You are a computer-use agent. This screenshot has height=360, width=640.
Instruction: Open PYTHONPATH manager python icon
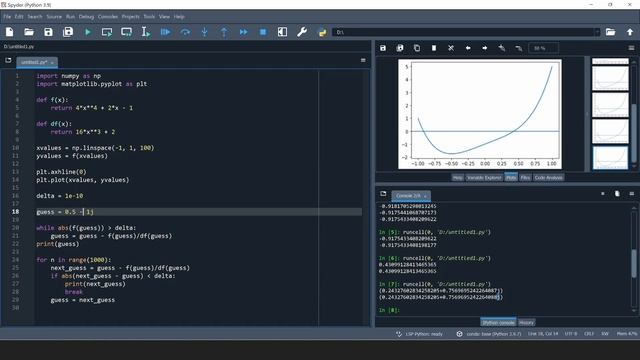pyautogui.click(x=322, y=32)
